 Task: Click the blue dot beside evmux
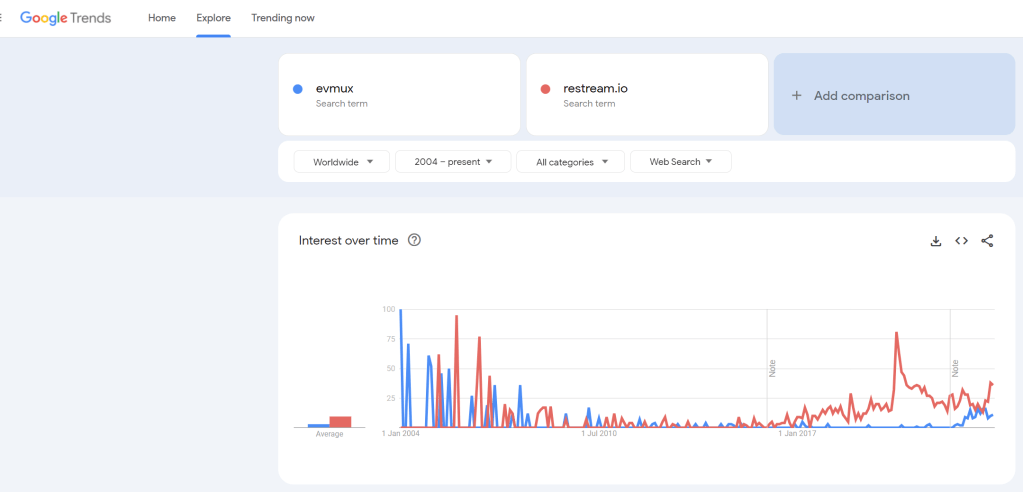298,89
